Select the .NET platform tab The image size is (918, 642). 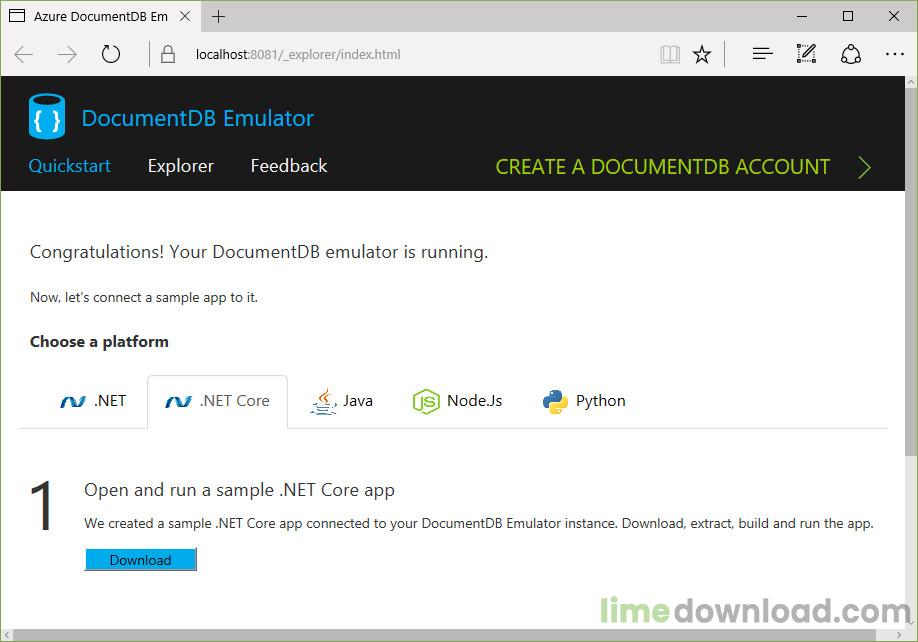(93, 401)
